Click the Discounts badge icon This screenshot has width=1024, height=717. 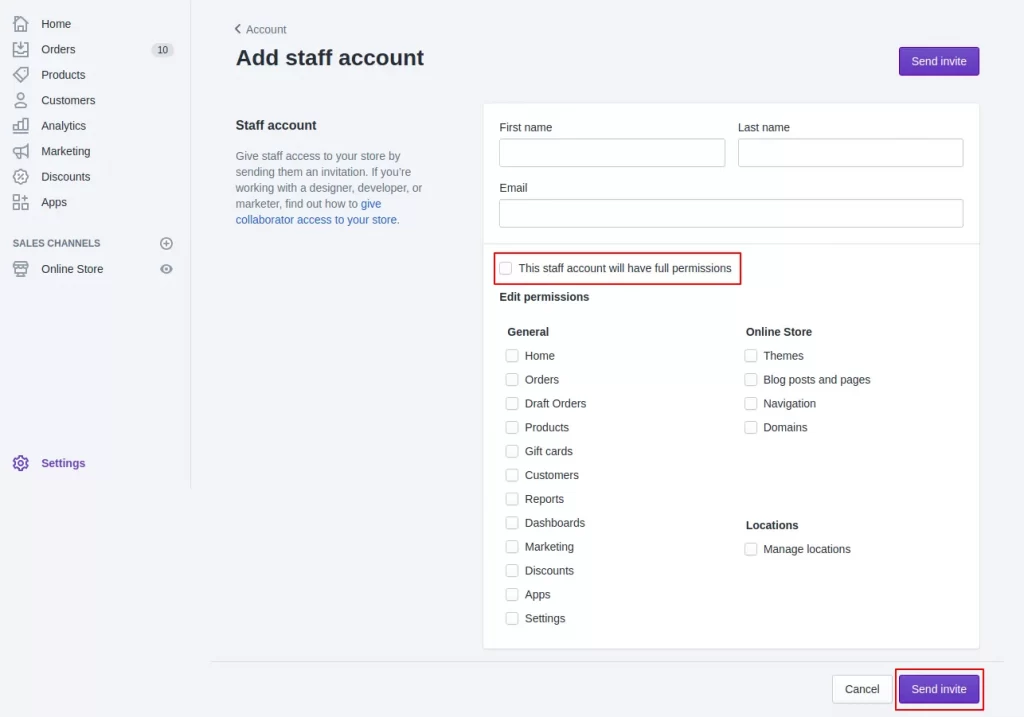[22, 176]
